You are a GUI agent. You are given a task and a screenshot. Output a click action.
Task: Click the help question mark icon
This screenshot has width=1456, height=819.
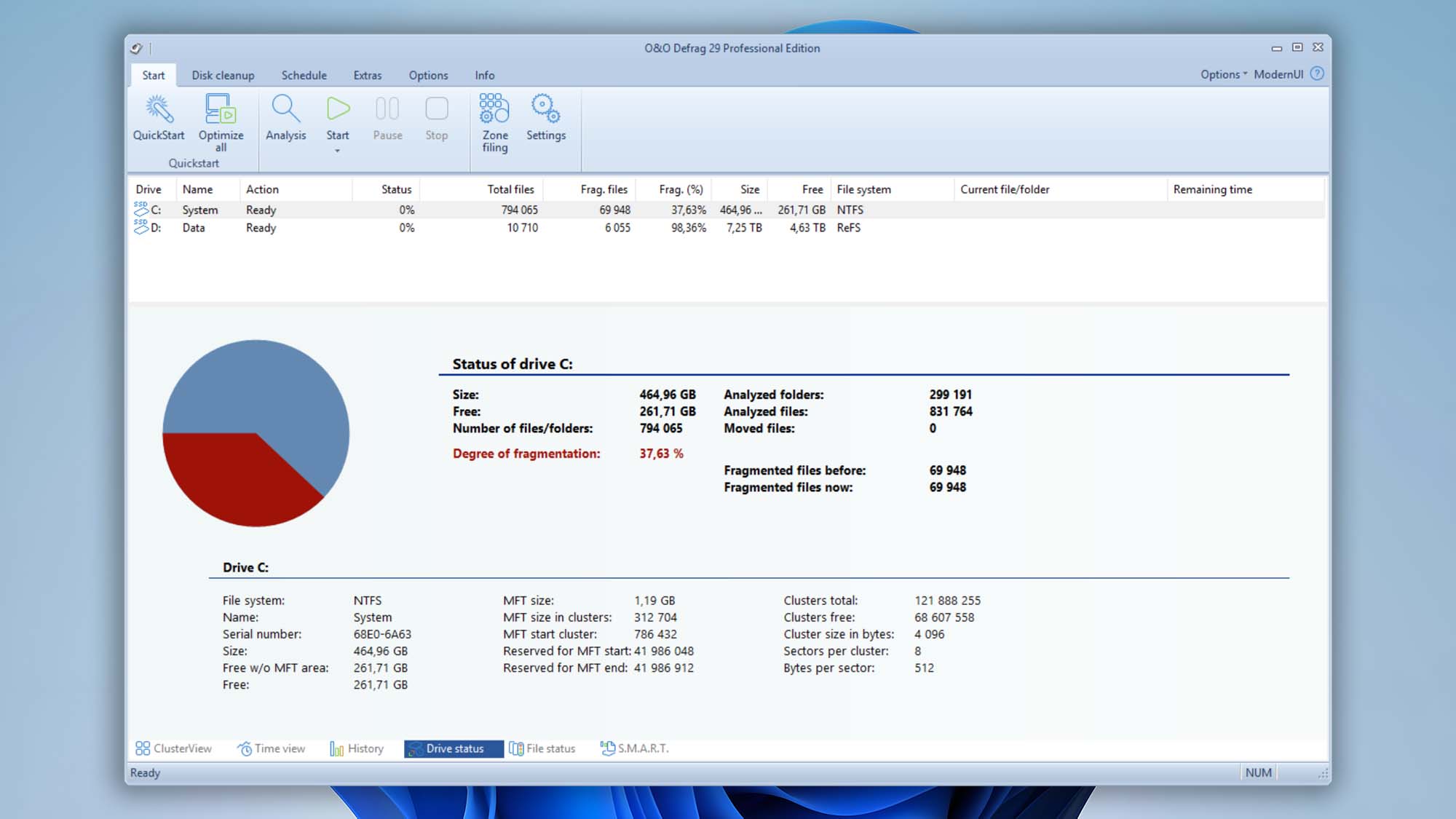coord(1317,74)
